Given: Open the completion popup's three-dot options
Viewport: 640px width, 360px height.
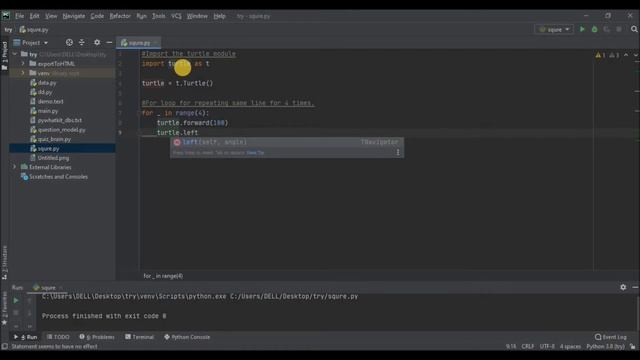Looking at the screenshot, I should [x=398, y=152].
